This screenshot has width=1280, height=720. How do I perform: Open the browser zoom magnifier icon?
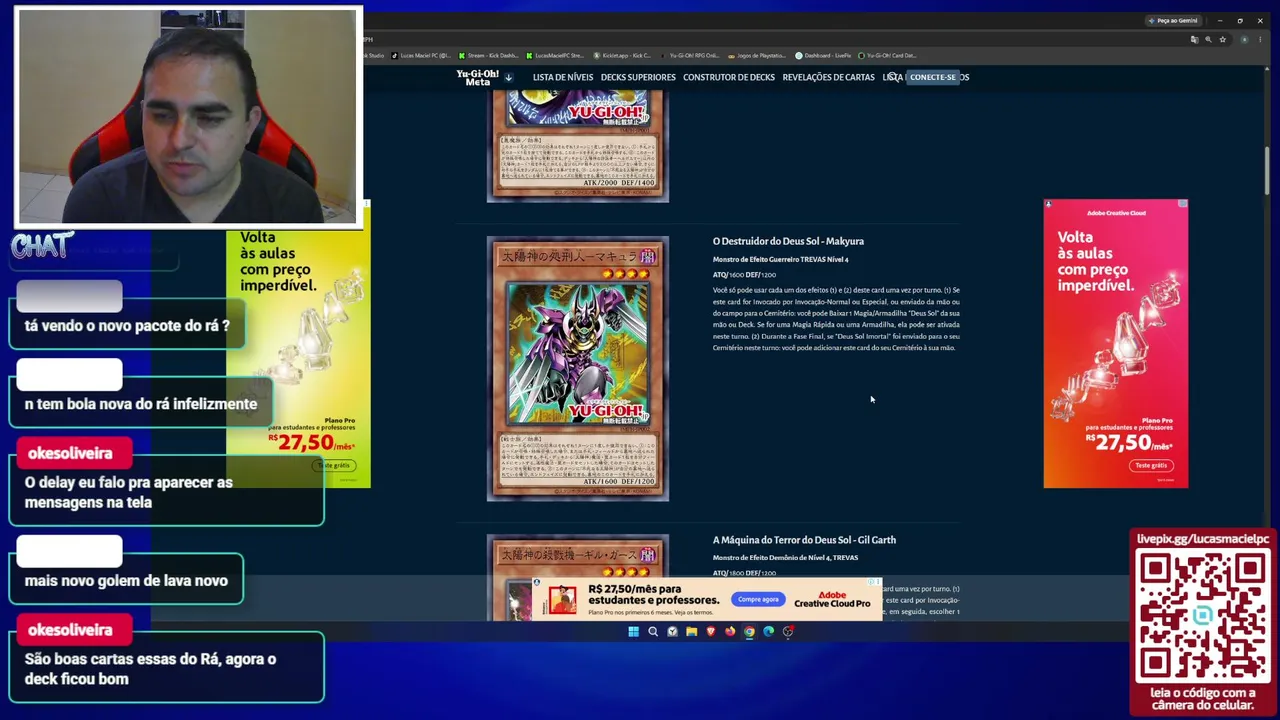(x=1208, y=39)
